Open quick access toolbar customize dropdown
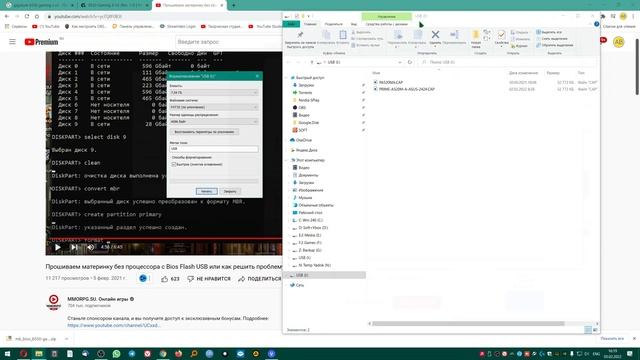The image size is (640, 360). click(309, 16)
